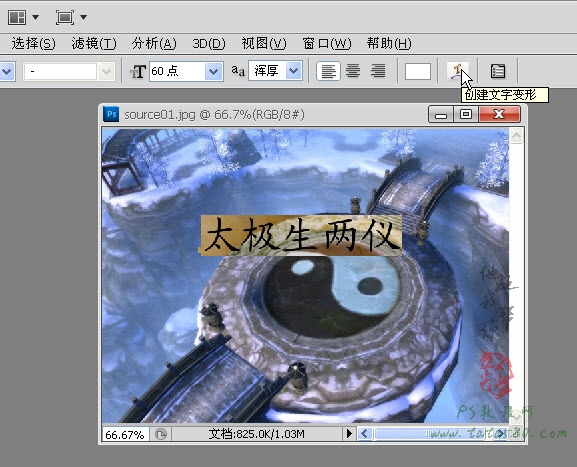577x467 pixels.
Task: Click the vertical scrollbar up arrow
Action: (516, 136)
